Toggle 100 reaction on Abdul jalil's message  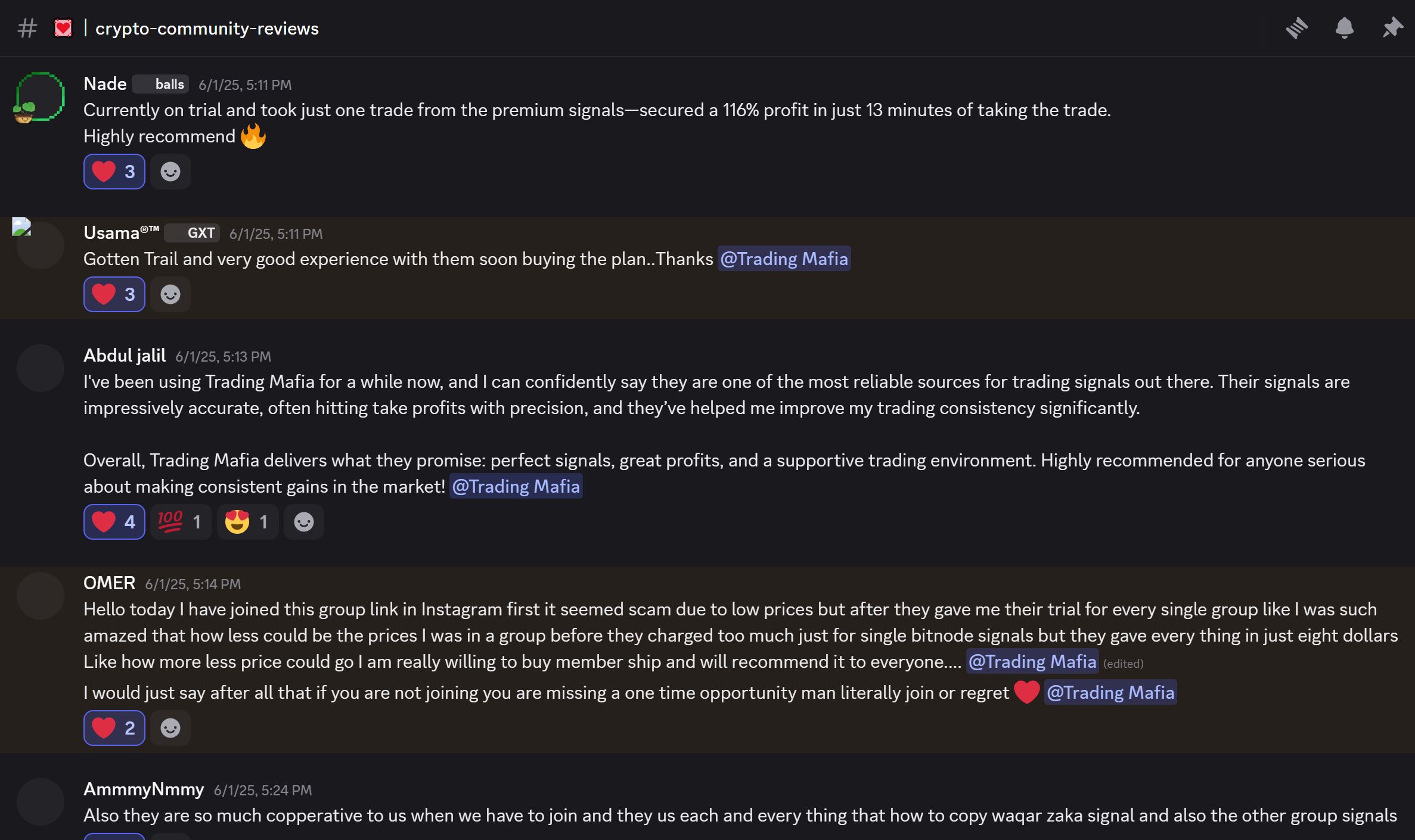(181, 522)
